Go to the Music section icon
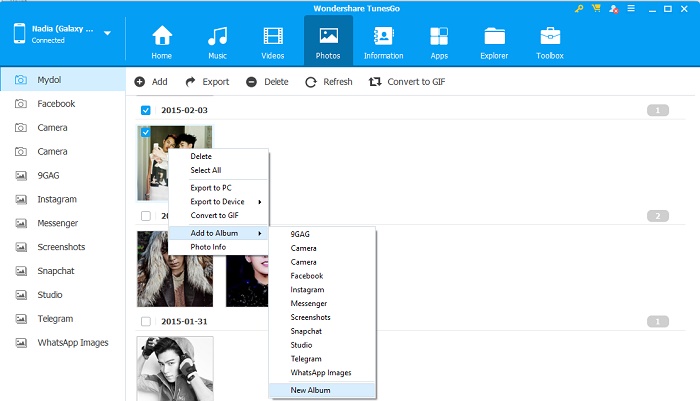700x401 pixels. (217, 37)
